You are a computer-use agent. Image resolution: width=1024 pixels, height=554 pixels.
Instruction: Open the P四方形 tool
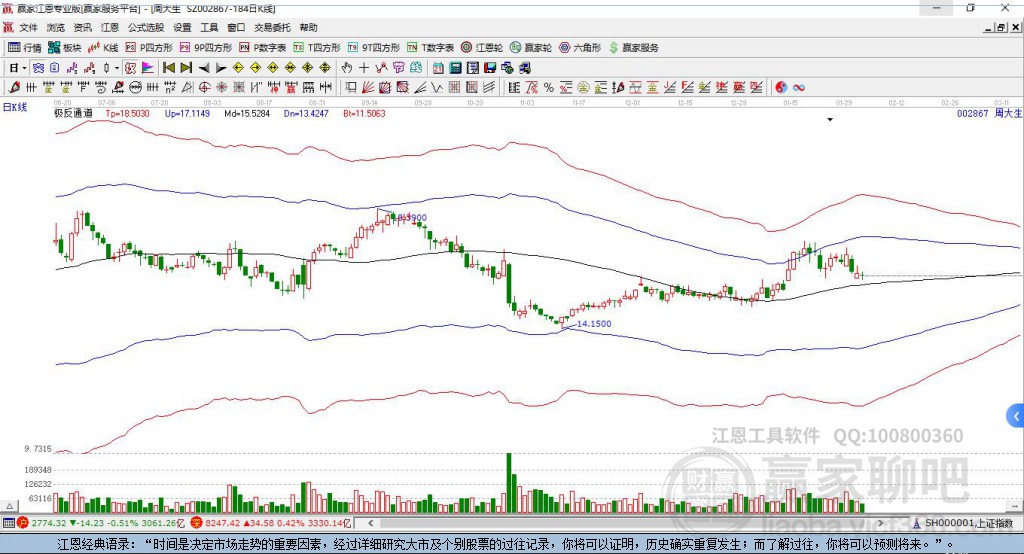tap(149, 48)
